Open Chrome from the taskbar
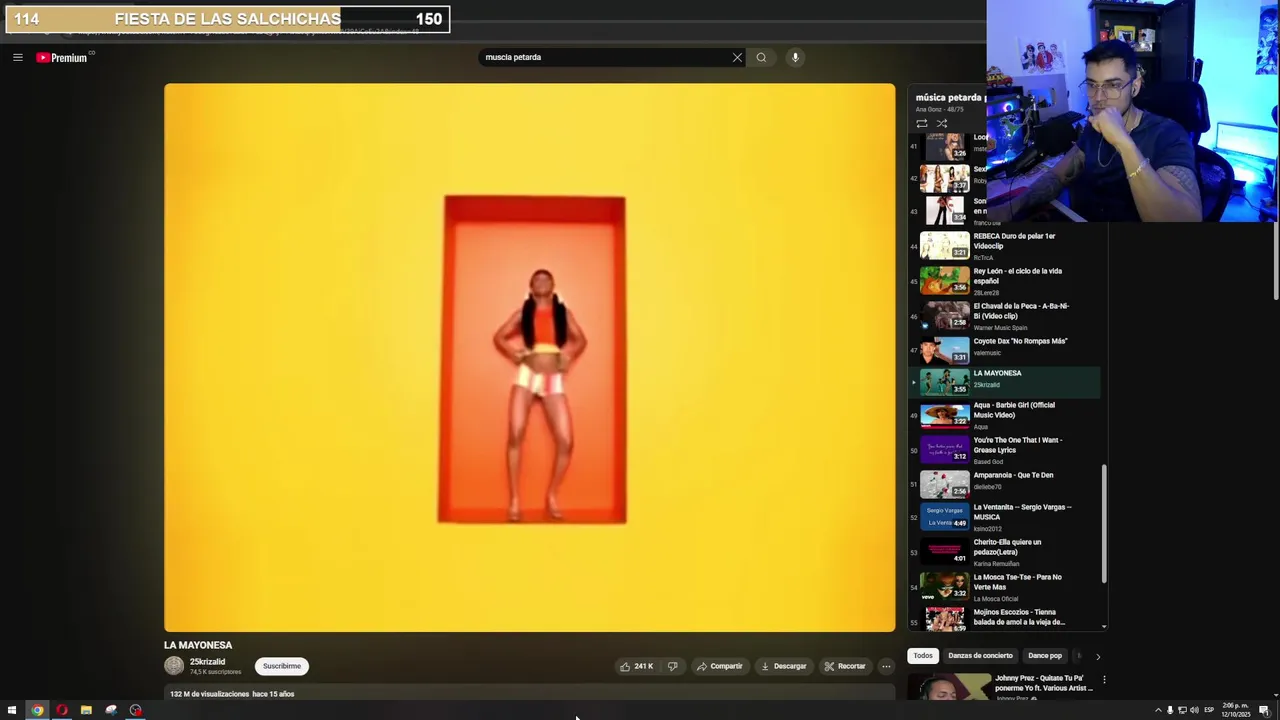Screen dimensions: 1280x720 pos(37,710)
